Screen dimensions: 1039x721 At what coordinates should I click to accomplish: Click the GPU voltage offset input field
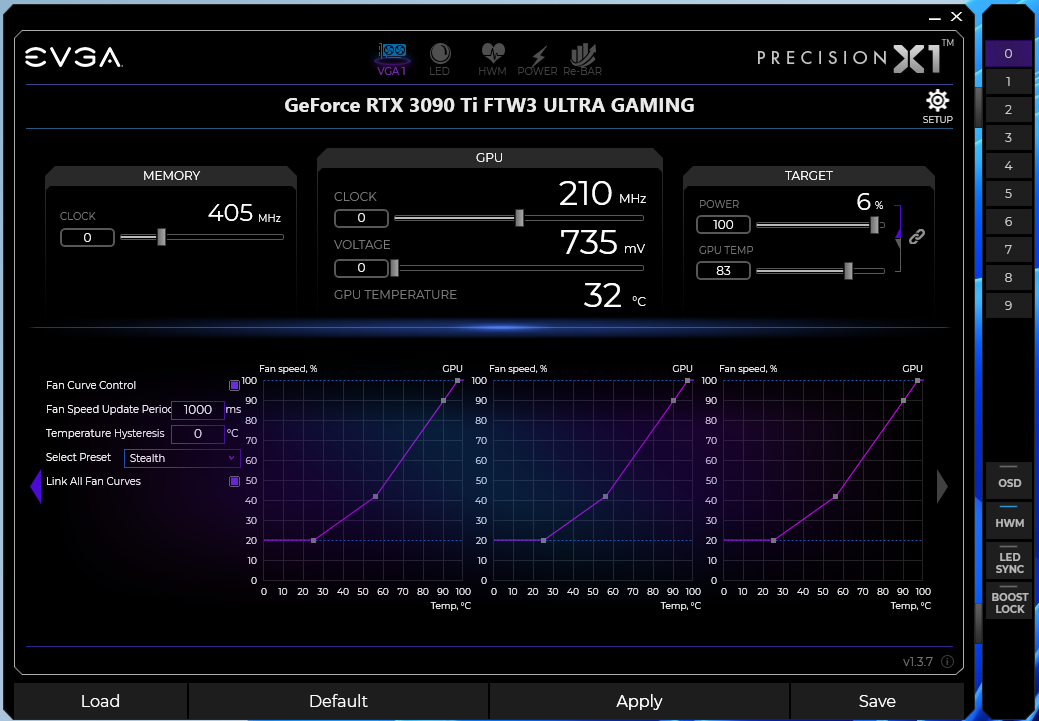[361, 268]
